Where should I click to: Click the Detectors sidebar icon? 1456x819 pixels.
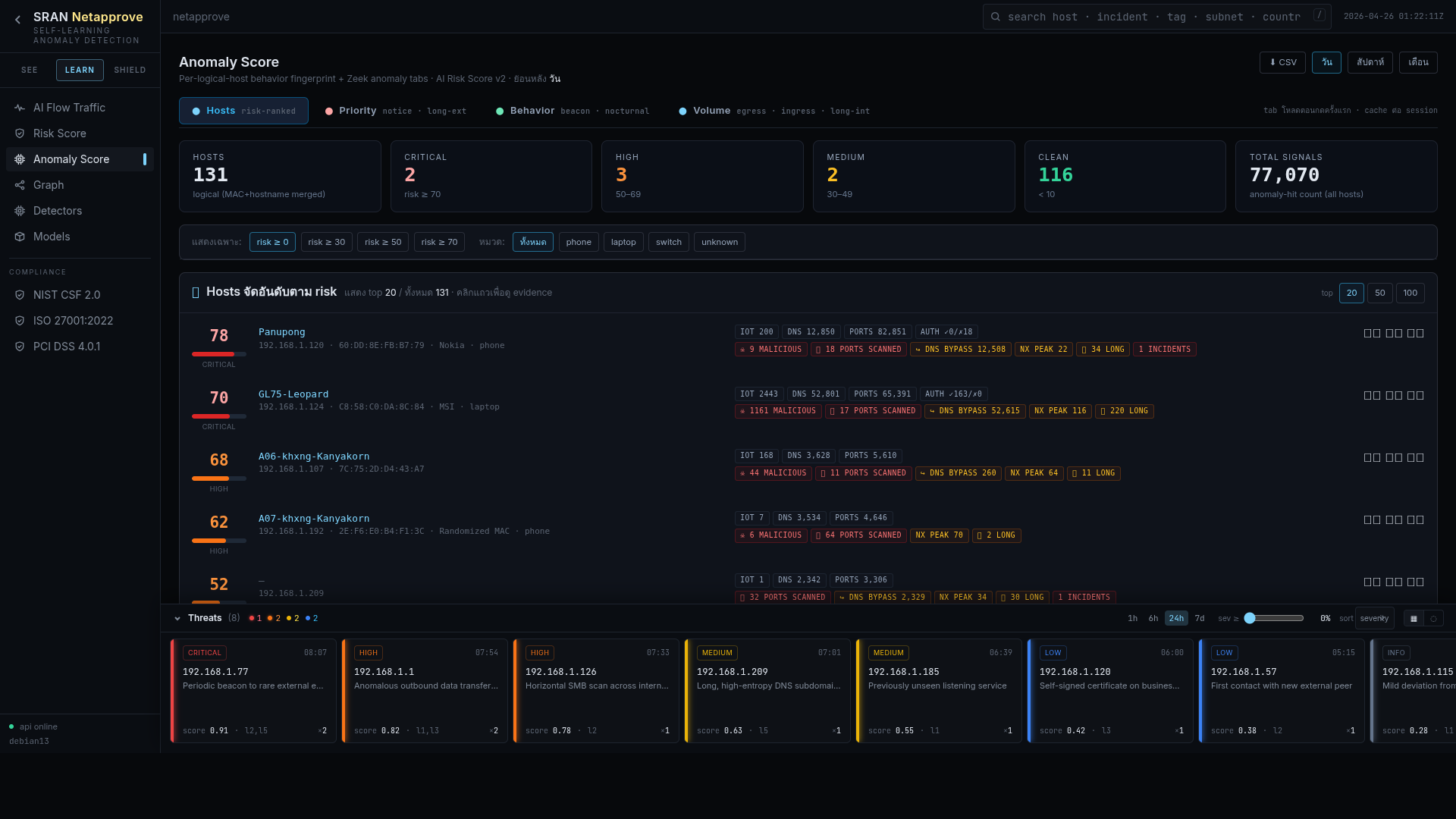pyautogui.click(x=19, y=211)
